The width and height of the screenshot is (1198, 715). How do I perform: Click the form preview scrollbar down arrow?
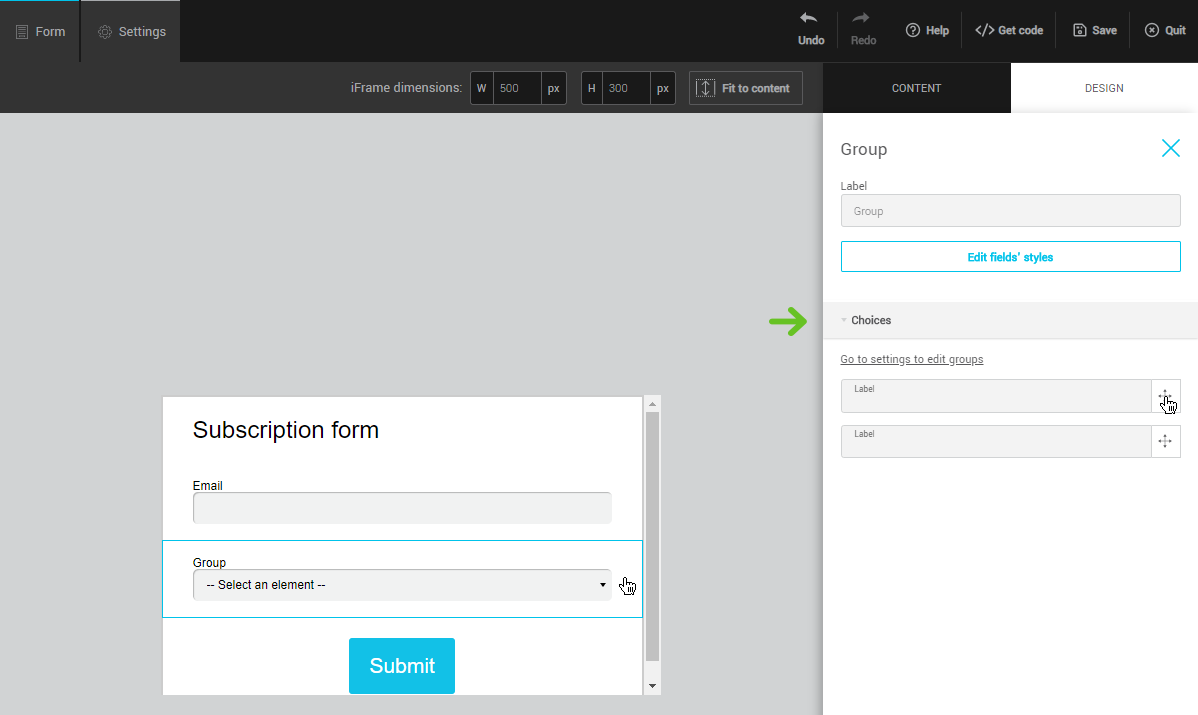point(652,686)
